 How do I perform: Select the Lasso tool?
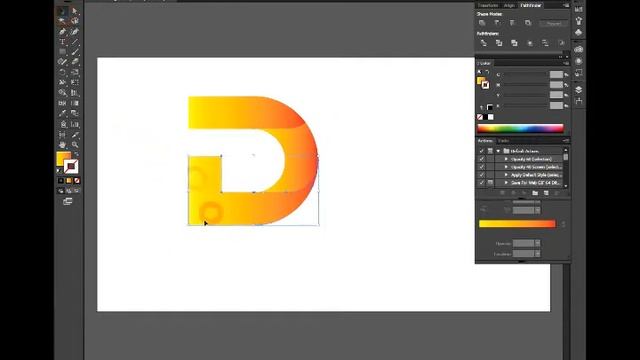click(x=75, y=21)
